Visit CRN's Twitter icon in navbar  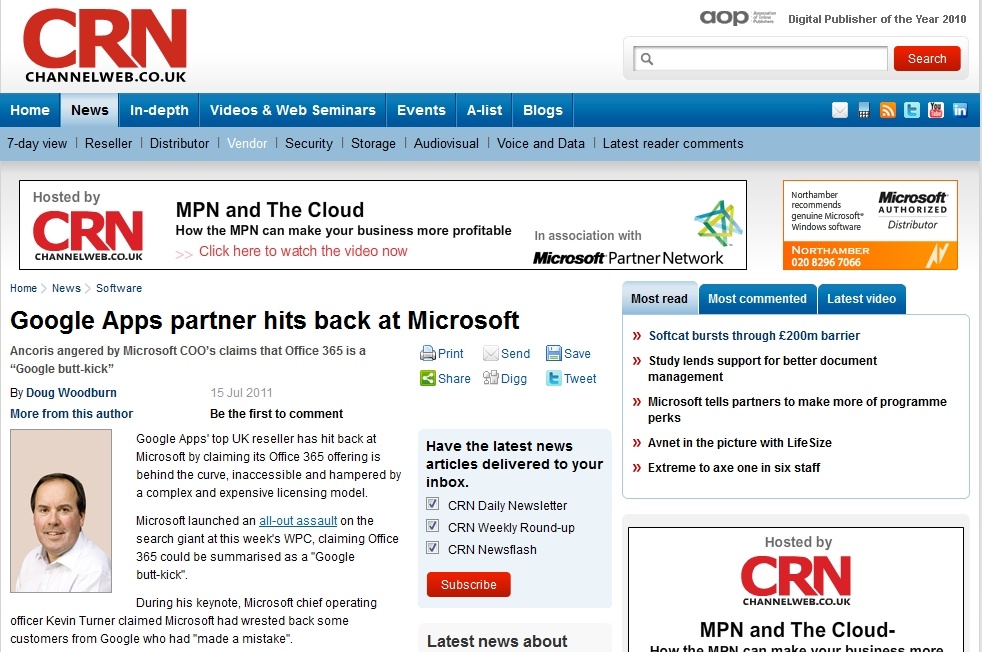[x=912, y=110]
